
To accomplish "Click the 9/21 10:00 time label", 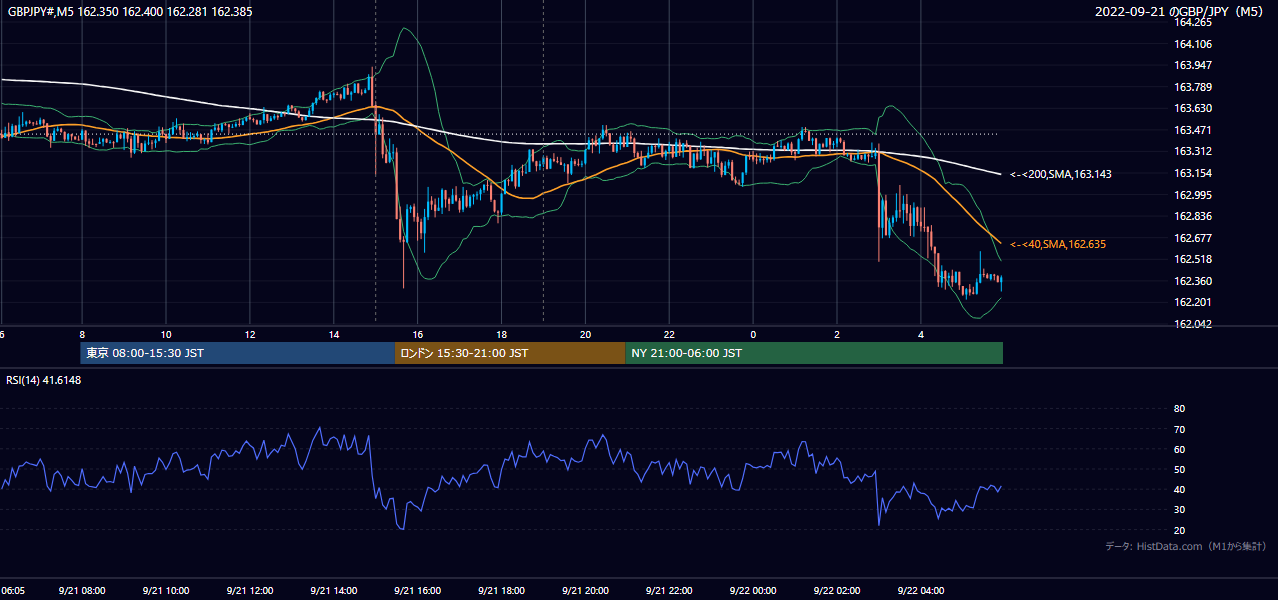I will tap(166, 591).
